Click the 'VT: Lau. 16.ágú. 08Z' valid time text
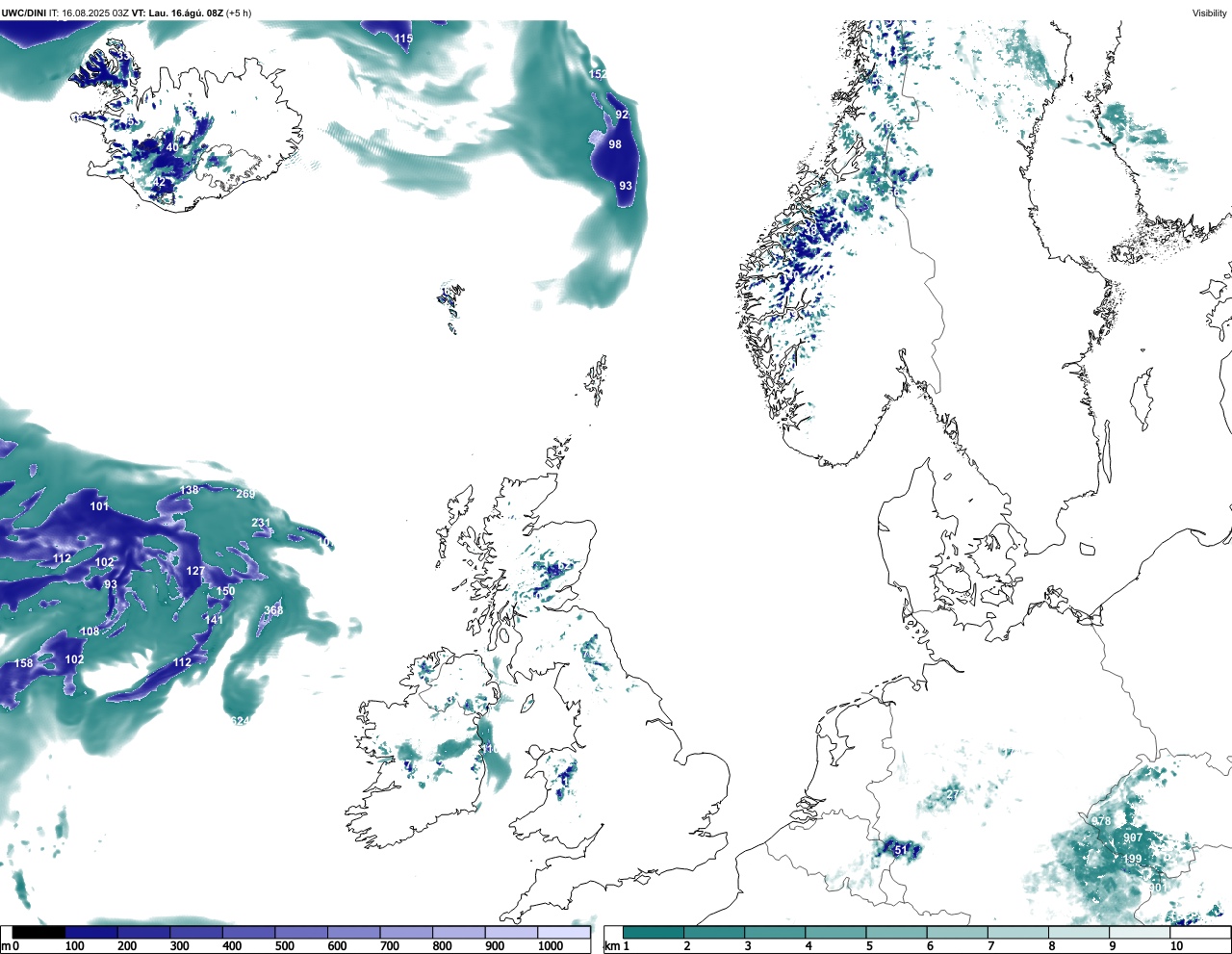 pos(177,13)
